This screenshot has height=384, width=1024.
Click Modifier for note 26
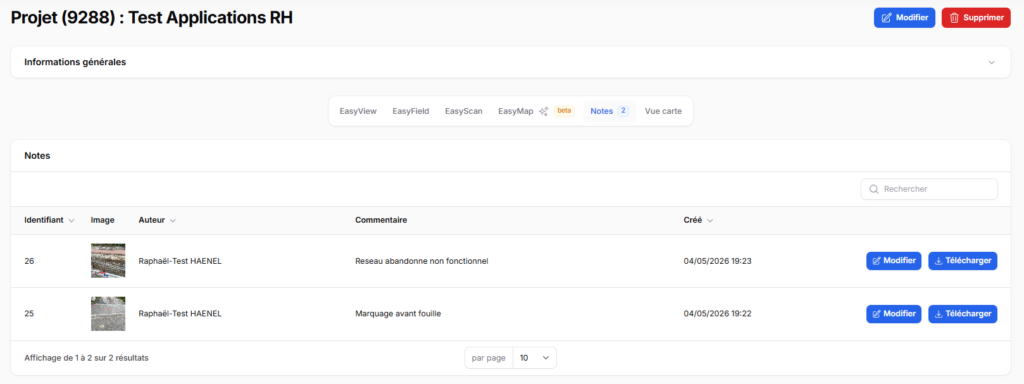[893, 261]
